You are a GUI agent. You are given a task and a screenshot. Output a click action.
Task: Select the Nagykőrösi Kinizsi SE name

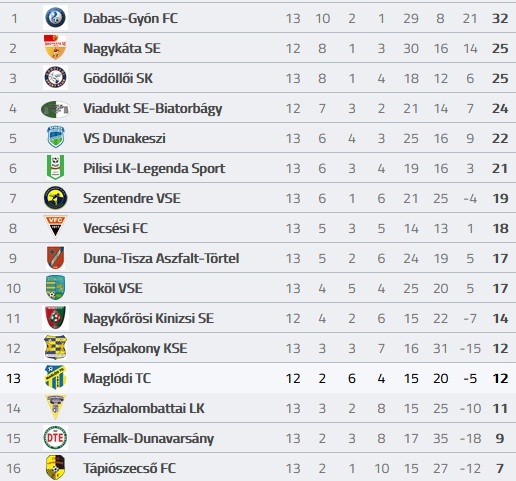coord(148,318)
